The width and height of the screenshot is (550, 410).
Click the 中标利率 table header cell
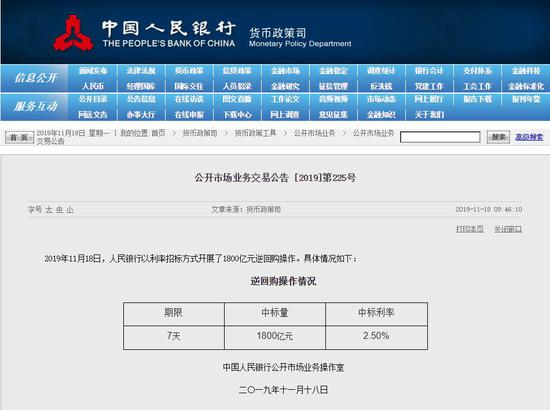376,313
